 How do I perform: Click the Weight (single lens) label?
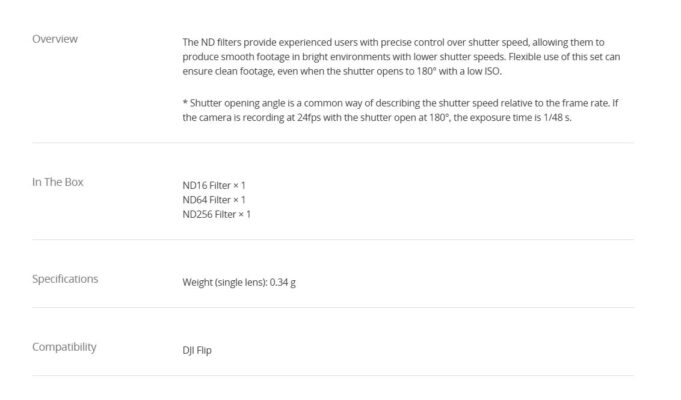pyautogui.click(x=226, y=282)
